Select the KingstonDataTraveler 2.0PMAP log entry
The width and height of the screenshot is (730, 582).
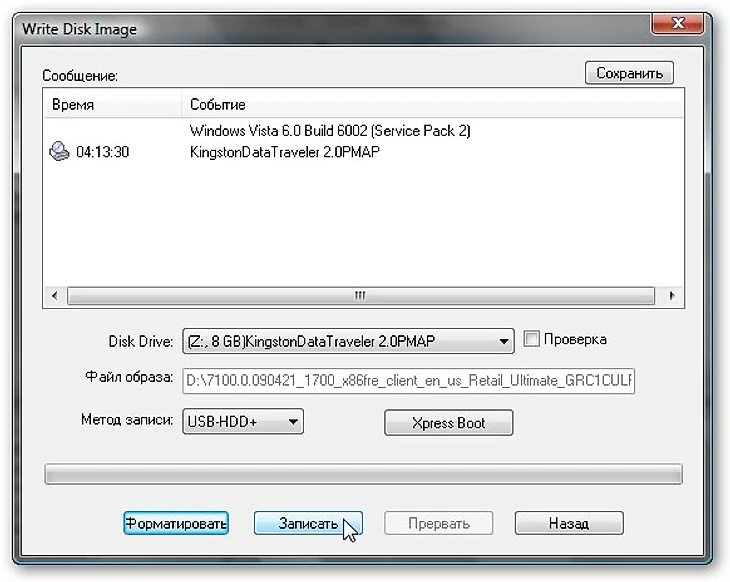(x=284, y=152)
